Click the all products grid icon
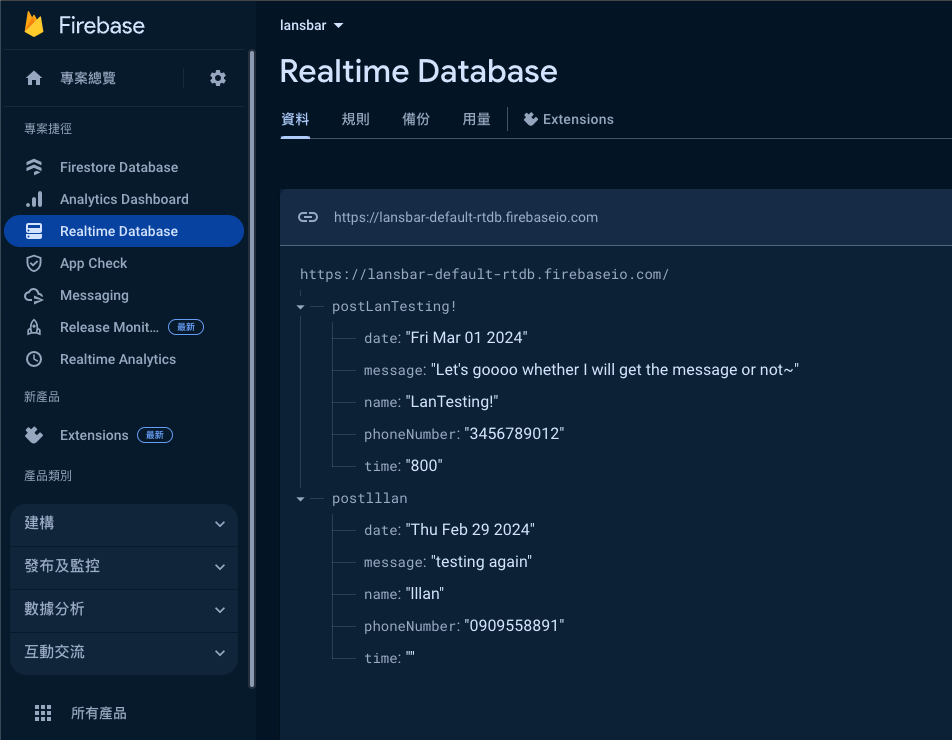This screenshot has width=952, height=740. click(43, 713)
